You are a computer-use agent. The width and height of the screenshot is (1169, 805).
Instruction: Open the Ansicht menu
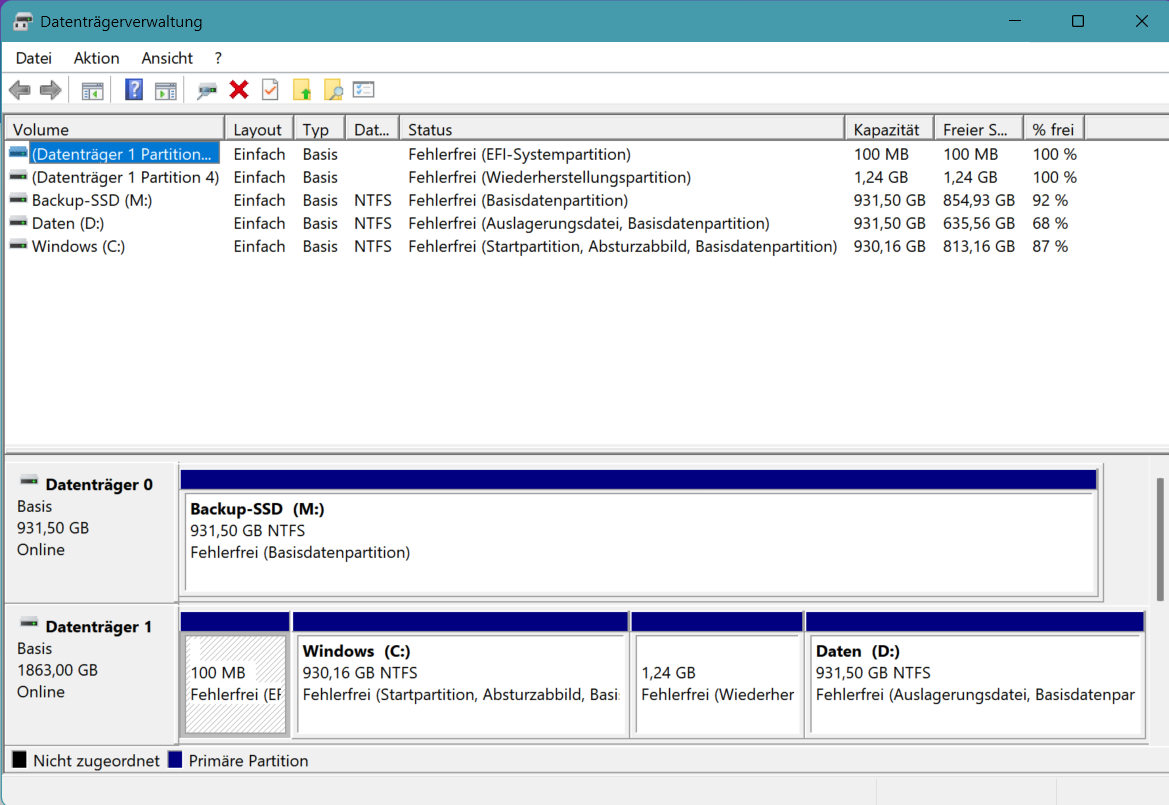coord(167,58)
